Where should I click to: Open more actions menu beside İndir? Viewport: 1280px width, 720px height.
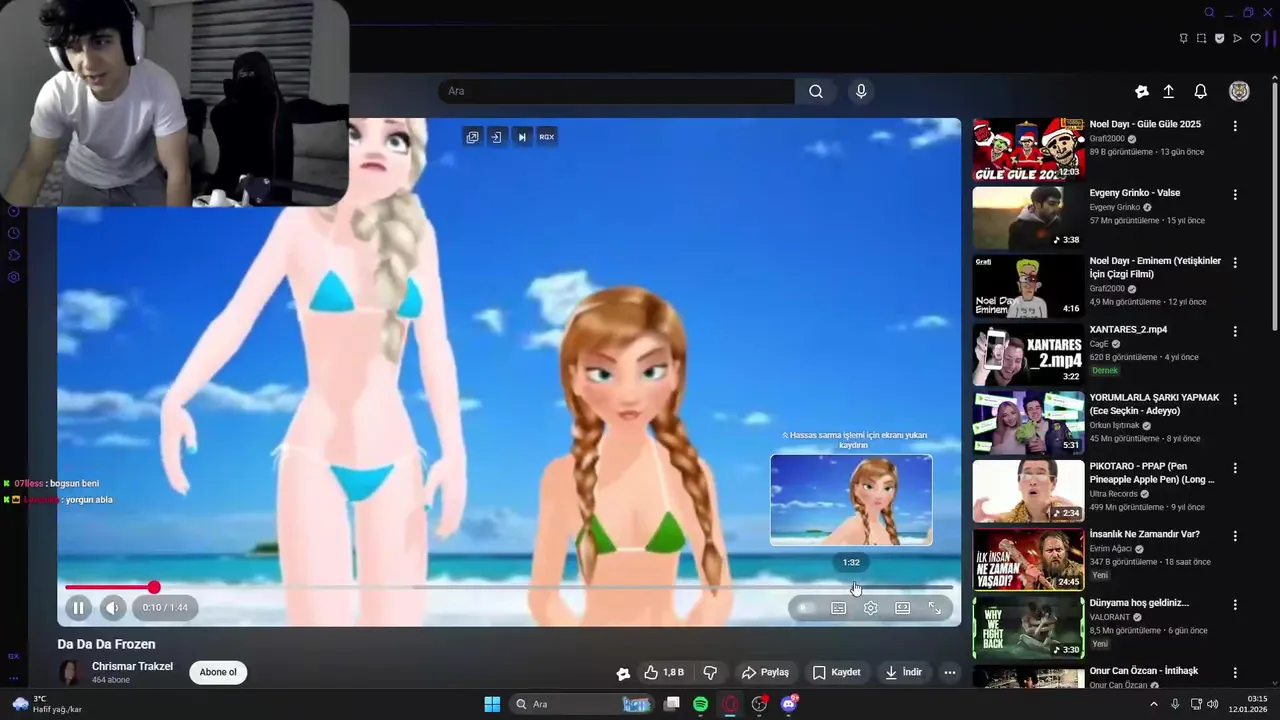pyautogui.click(x=950, y=672)
